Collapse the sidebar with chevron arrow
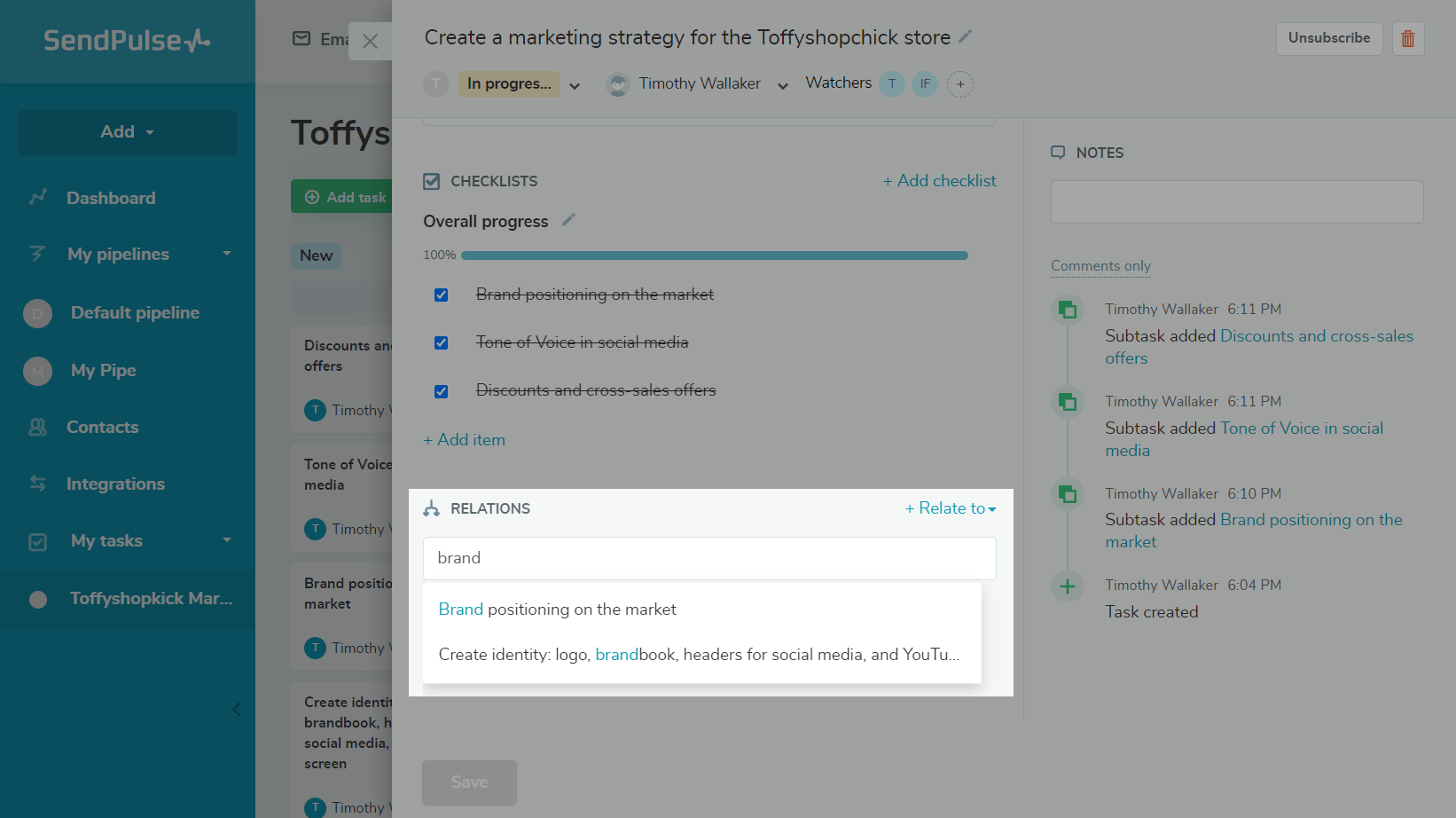 click(236, 709)
